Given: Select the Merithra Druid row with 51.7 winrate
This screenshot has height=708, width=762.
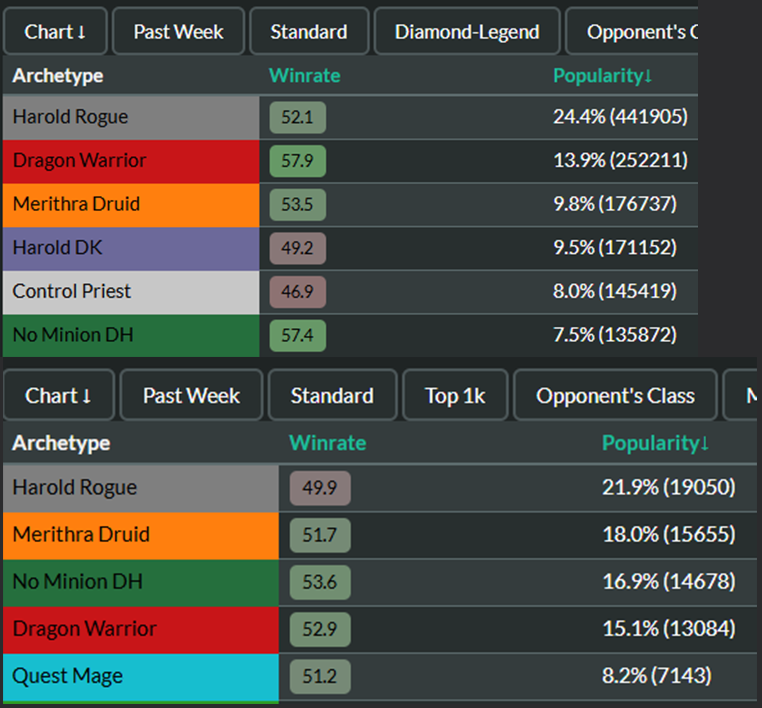Looking at the screenshot, I should [380, 535].
